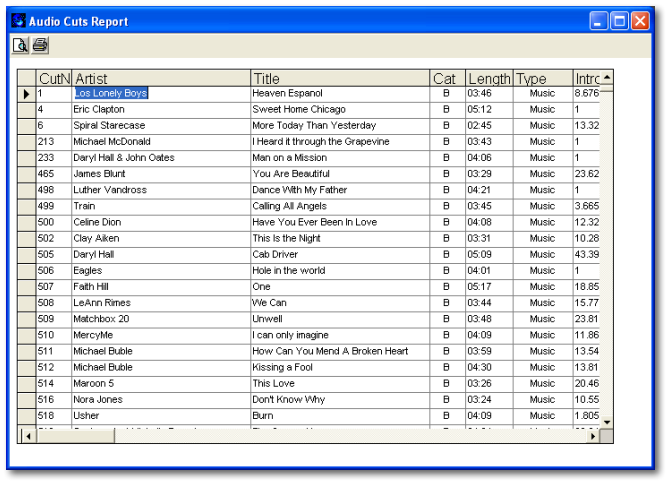Click the Audio Cuts Report title bar icon
This screenshot has width=669, height=484.
[x=18, y=20]
